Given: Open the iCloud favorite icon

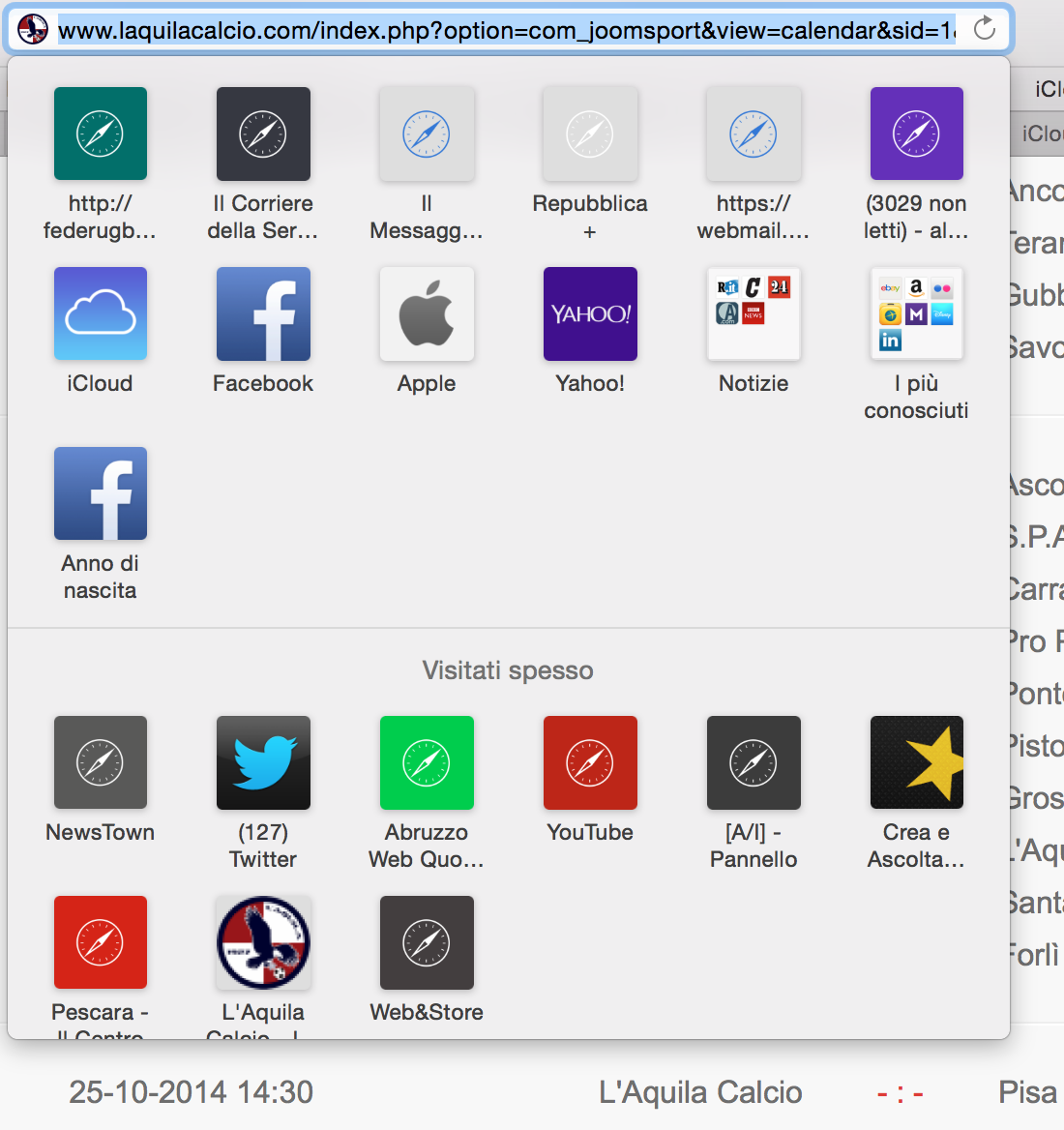Looking at the screenshot, I should pyautogui.click(x=101, y=313).
